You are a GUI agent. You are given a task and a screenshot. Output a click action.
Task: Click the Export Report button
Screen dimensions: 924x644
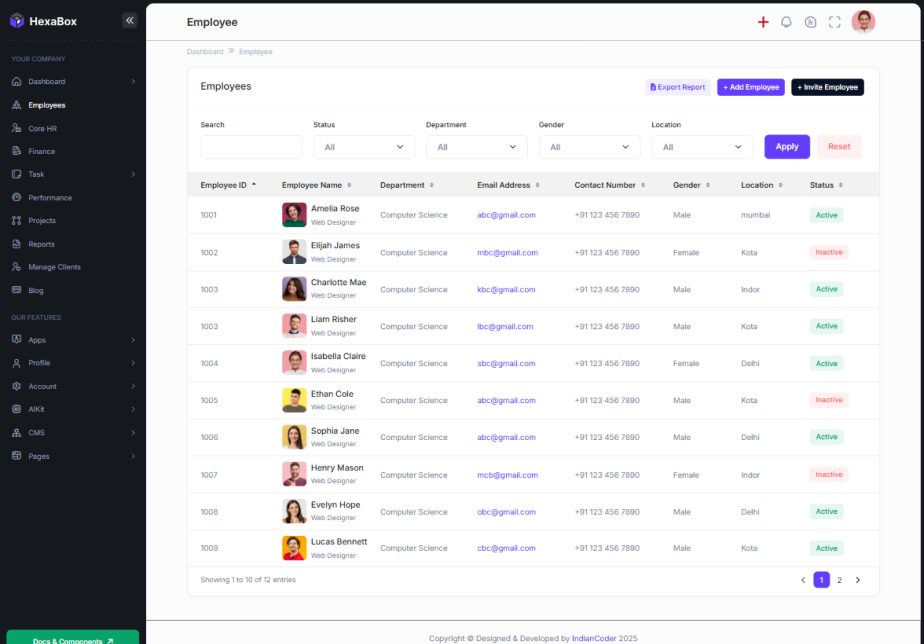tap(677, 88)
